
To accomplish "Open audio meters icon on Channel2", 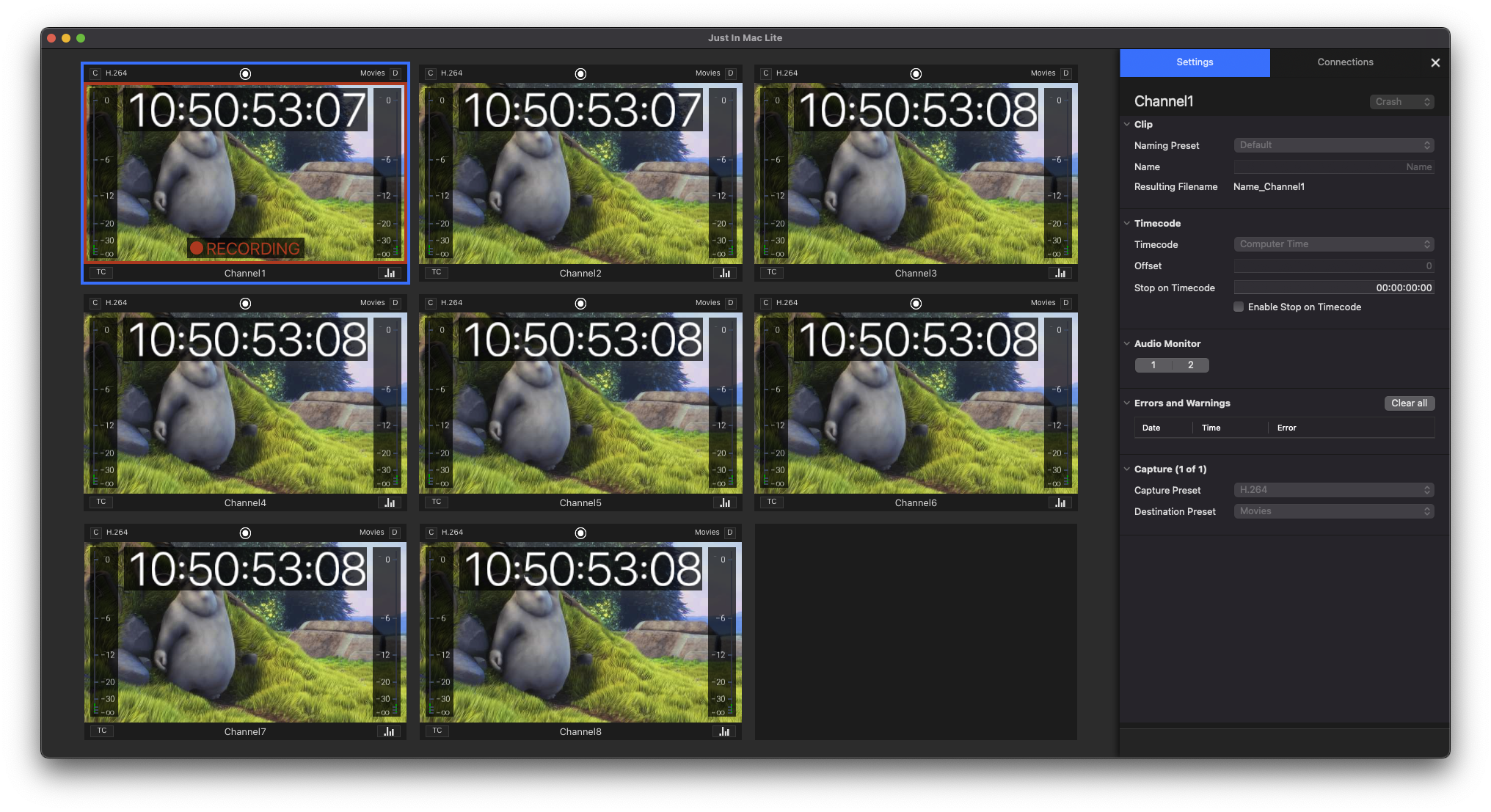I will pyautogui.click(x=725, y=273).
